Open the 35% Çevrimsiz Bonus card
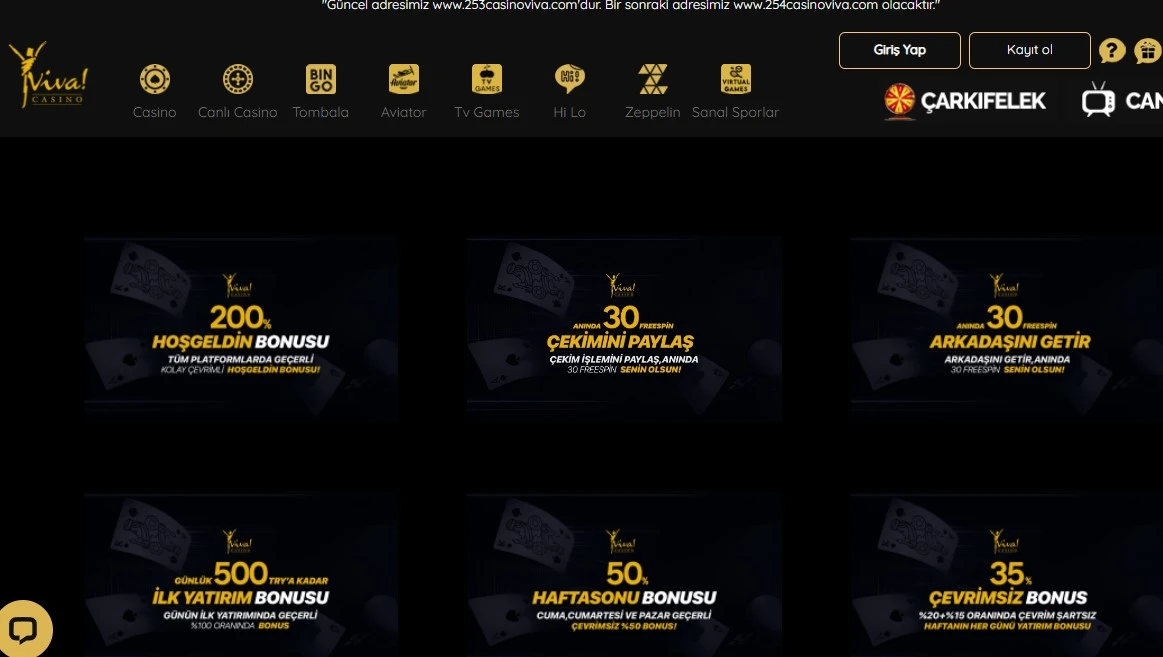Screen dimensions: 1163x657 click(1007, 575)
